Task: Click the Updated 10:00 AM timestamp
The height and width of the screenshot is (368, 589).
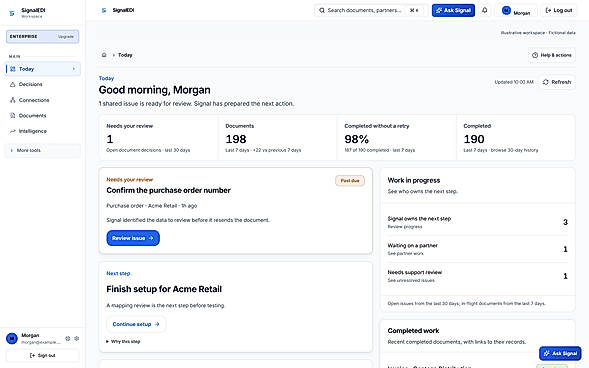Action: click(x=514, y=82)
